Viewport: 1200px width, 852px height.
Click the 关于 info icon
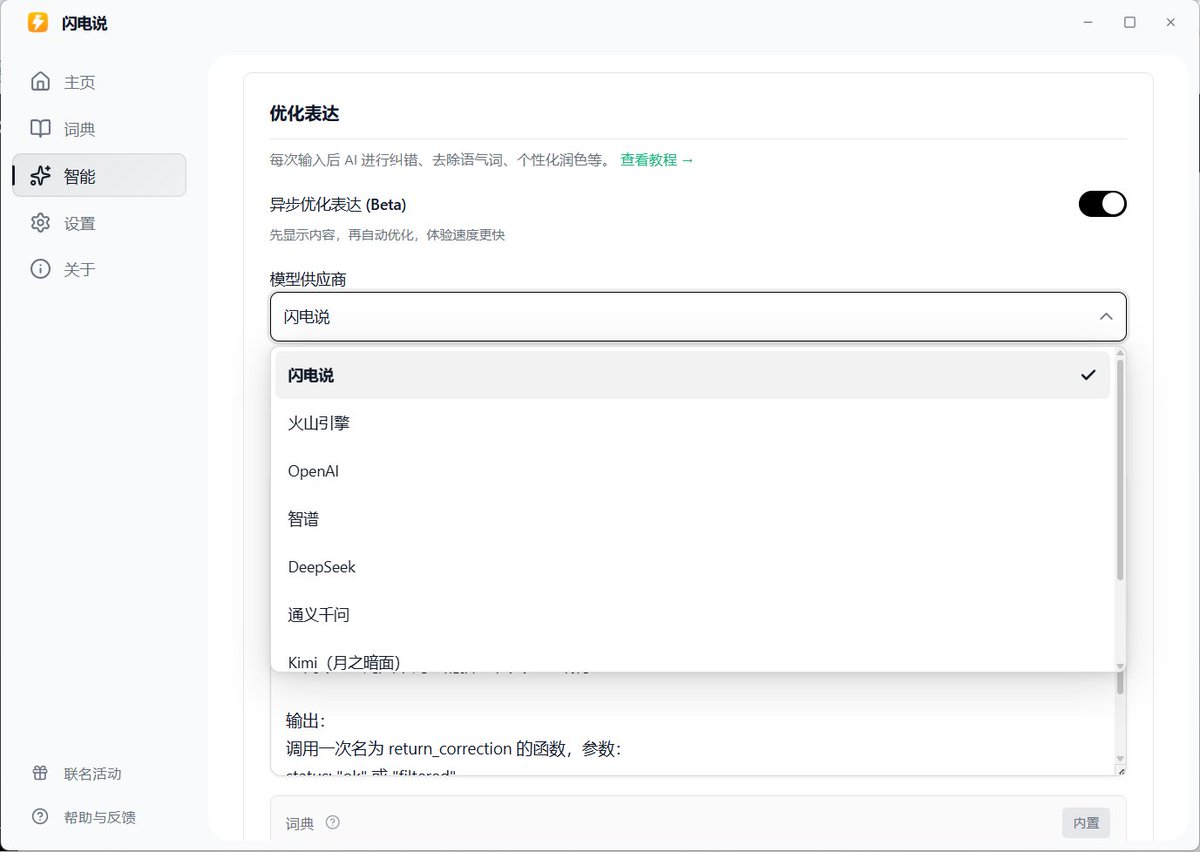[40, 269]
